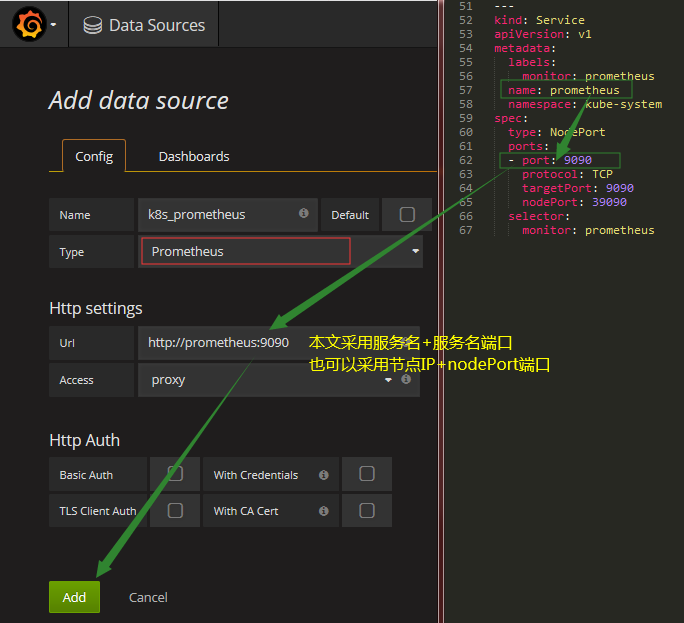
Task: Click 'selector:' line in code editor
Action: click(x=539, y=216)
